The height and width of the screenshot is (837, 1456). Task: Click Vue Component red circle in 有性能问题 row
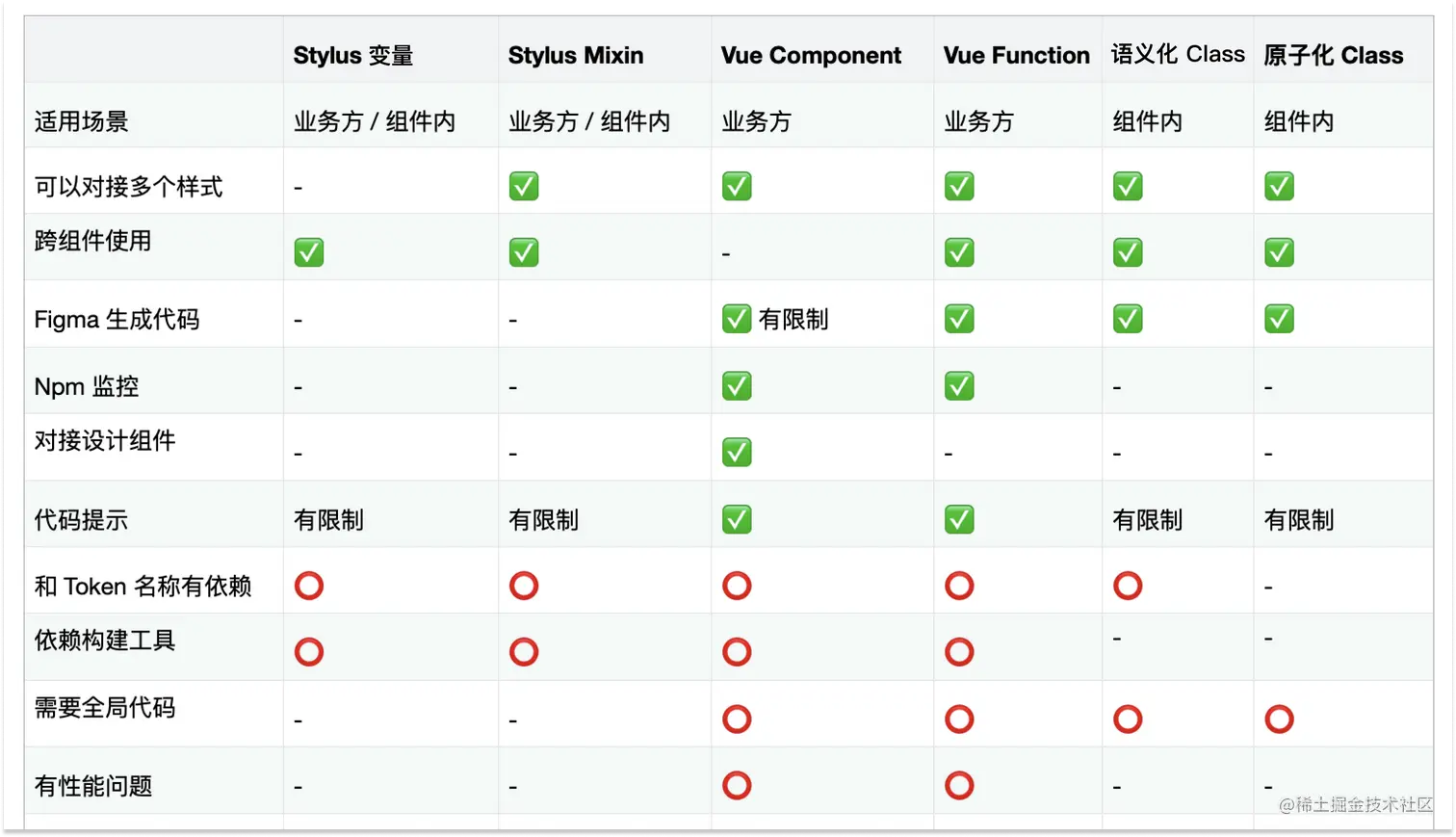[x=737, y=785]
